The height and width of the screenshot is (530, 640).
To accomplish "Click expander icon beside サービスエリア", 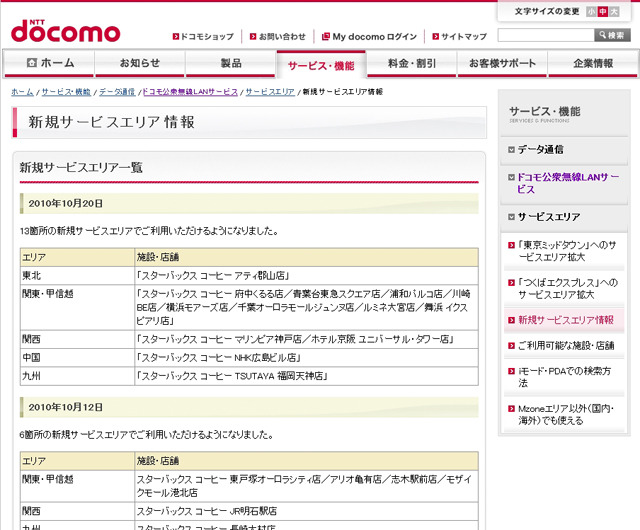I will [511, 217].
